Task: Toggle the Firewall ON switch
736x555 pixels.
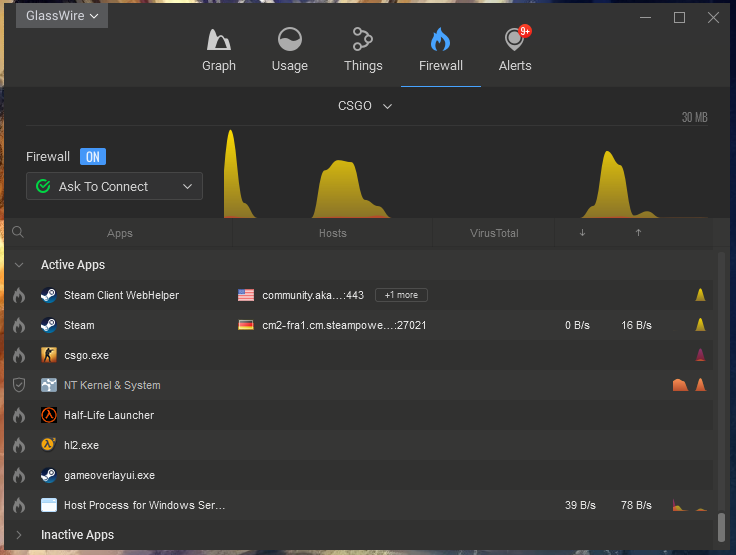Action: [93, 157]
